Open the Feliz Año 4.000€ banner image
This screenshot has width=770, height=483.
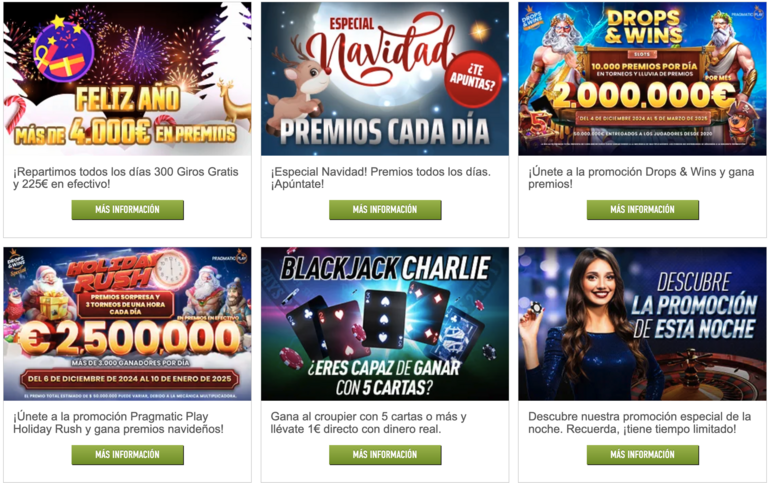(x=128, y=79)
